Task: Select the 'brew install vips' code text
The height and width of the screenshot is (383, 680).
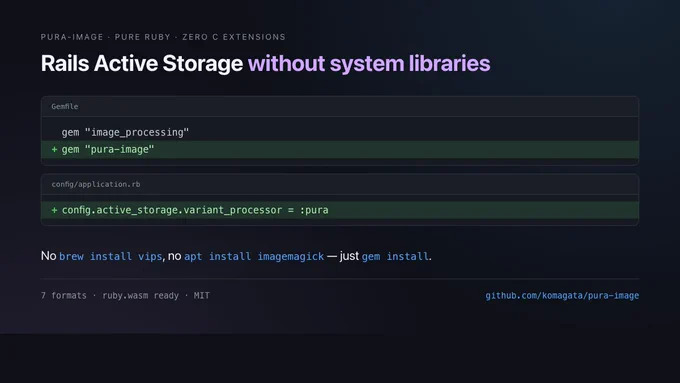Action: (x=111, y=256)
